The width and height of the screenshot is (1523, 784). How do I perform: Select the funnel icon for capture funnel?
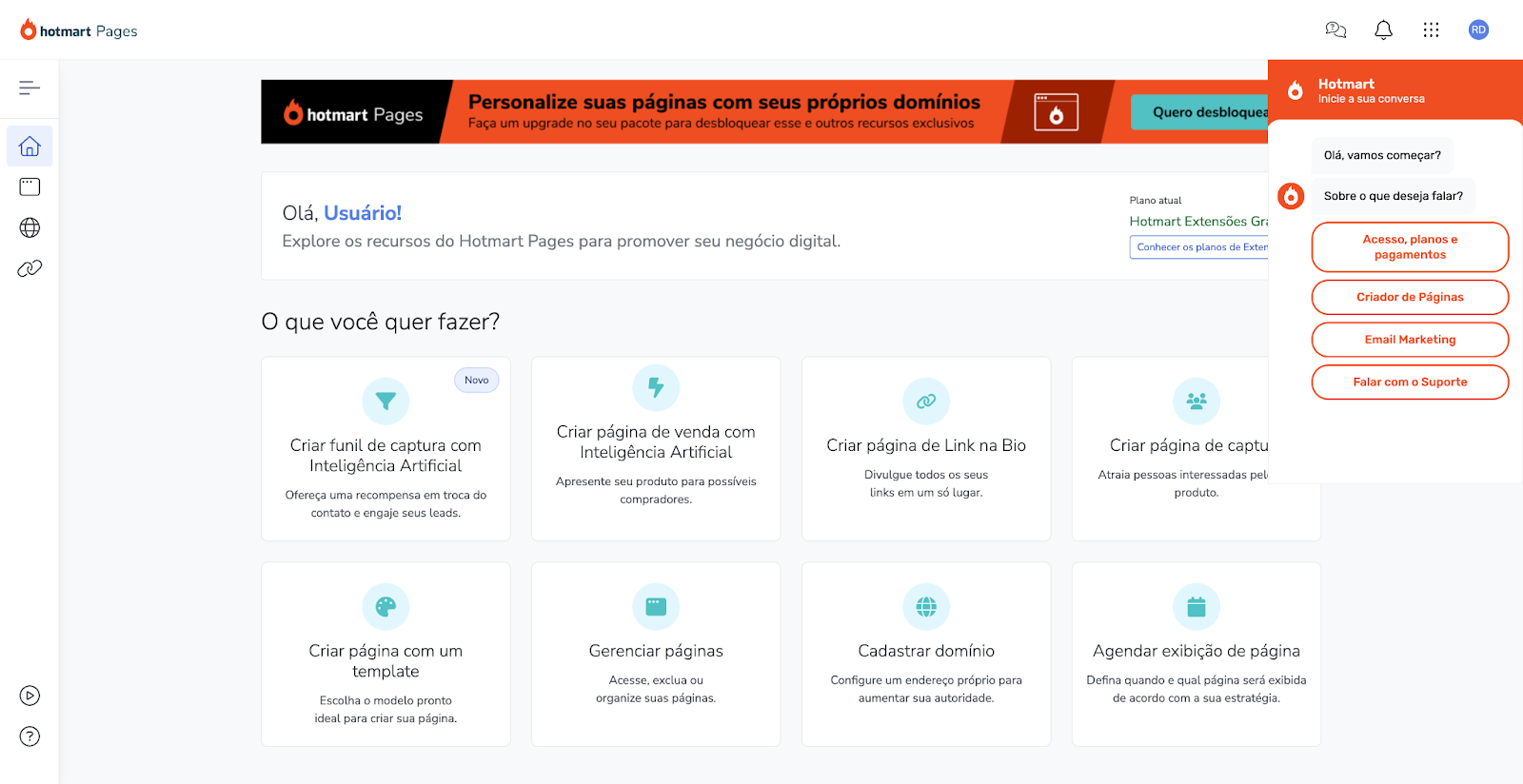click(386, 402)
